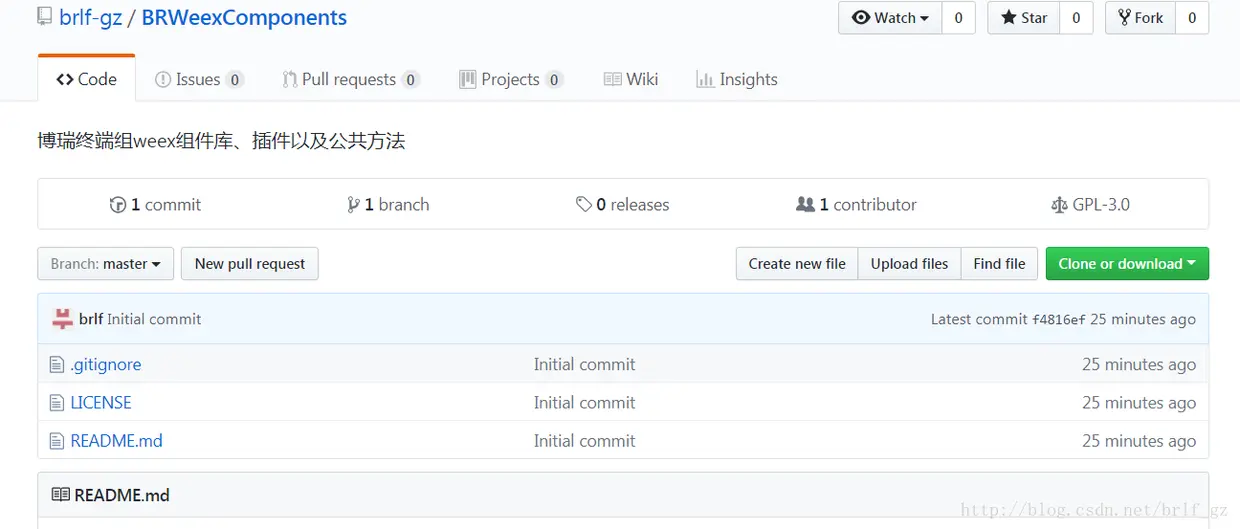Click the README.md file row icon
The height and width of the screenshot is (529, 1240).
pos(57,441)
